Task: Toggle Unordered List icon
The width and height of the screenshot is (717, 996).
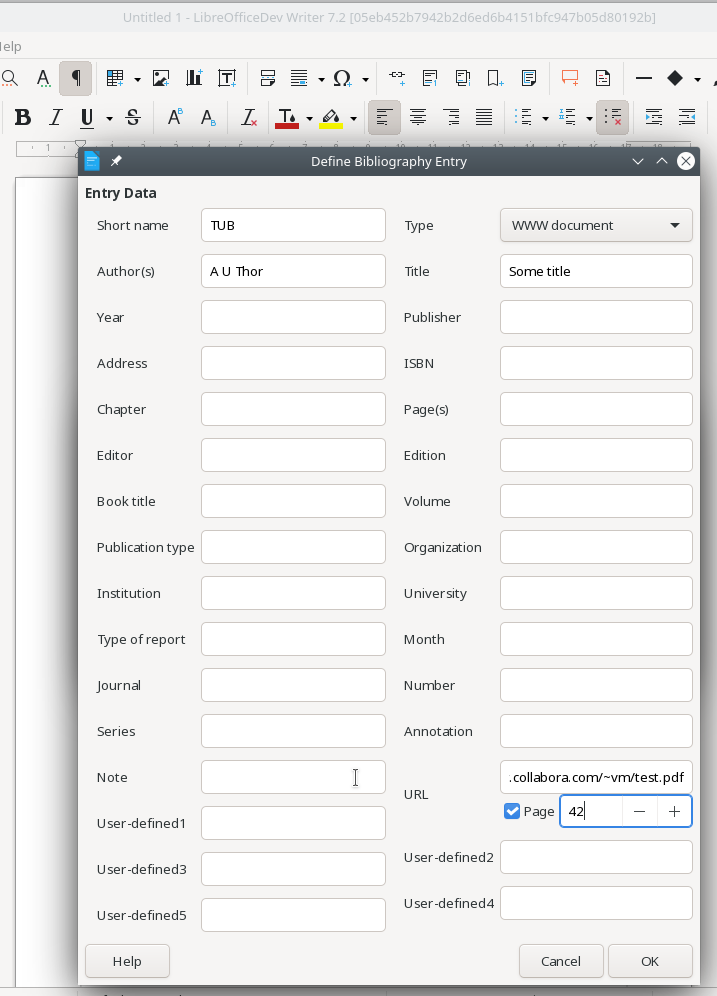Action: point(523,118)
